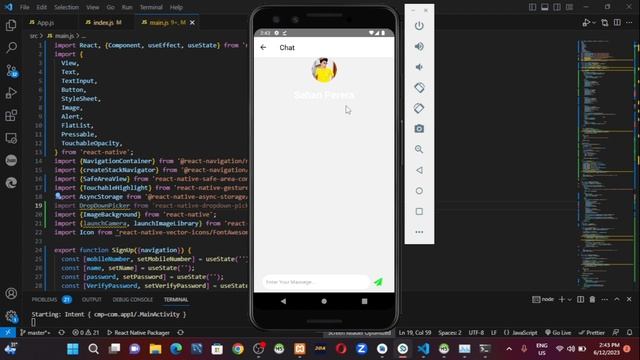Click emulator power button
Image resolution: width=640 pixels, height=360 pixels.
[419, 26]
